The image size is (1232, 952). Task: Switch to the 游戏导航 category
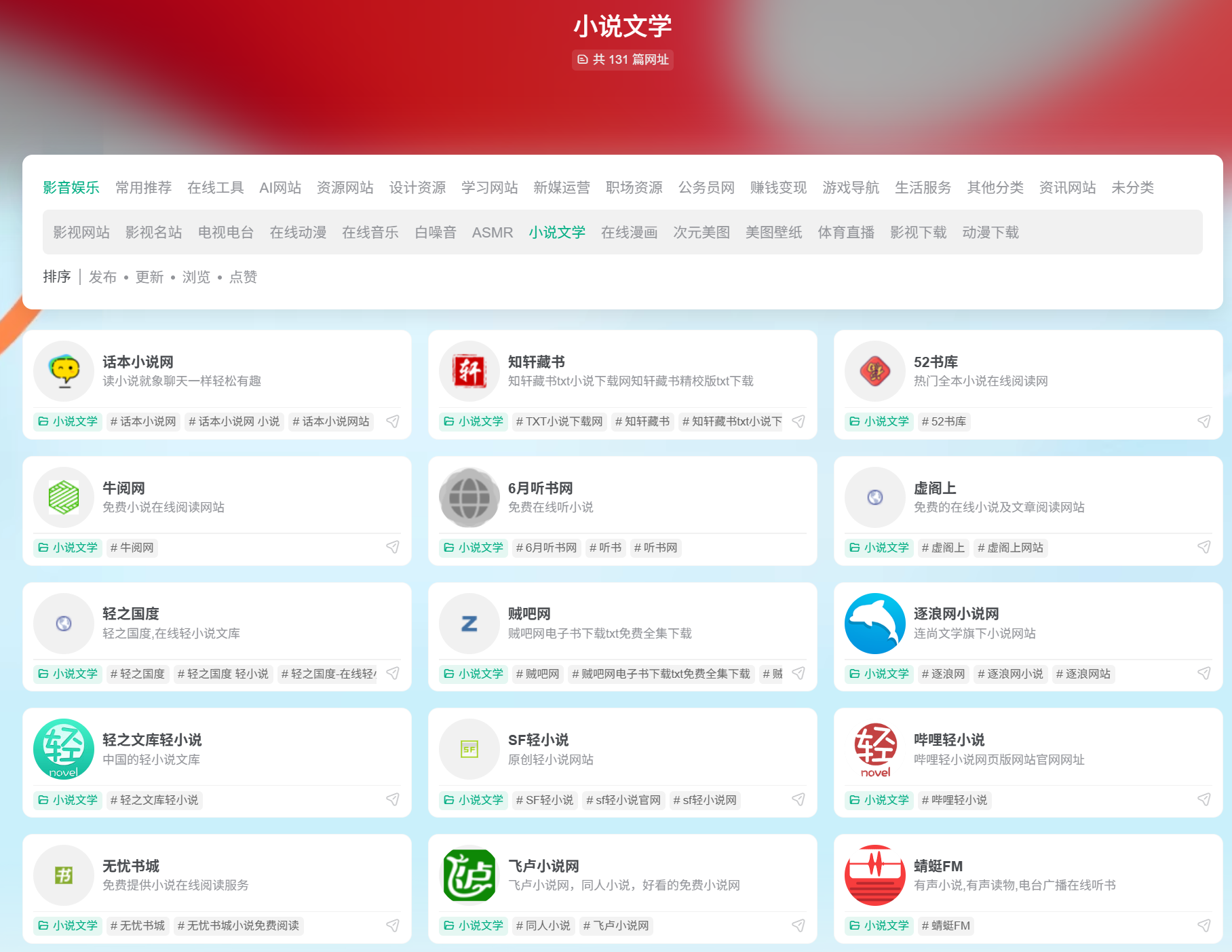pos(851,188)
